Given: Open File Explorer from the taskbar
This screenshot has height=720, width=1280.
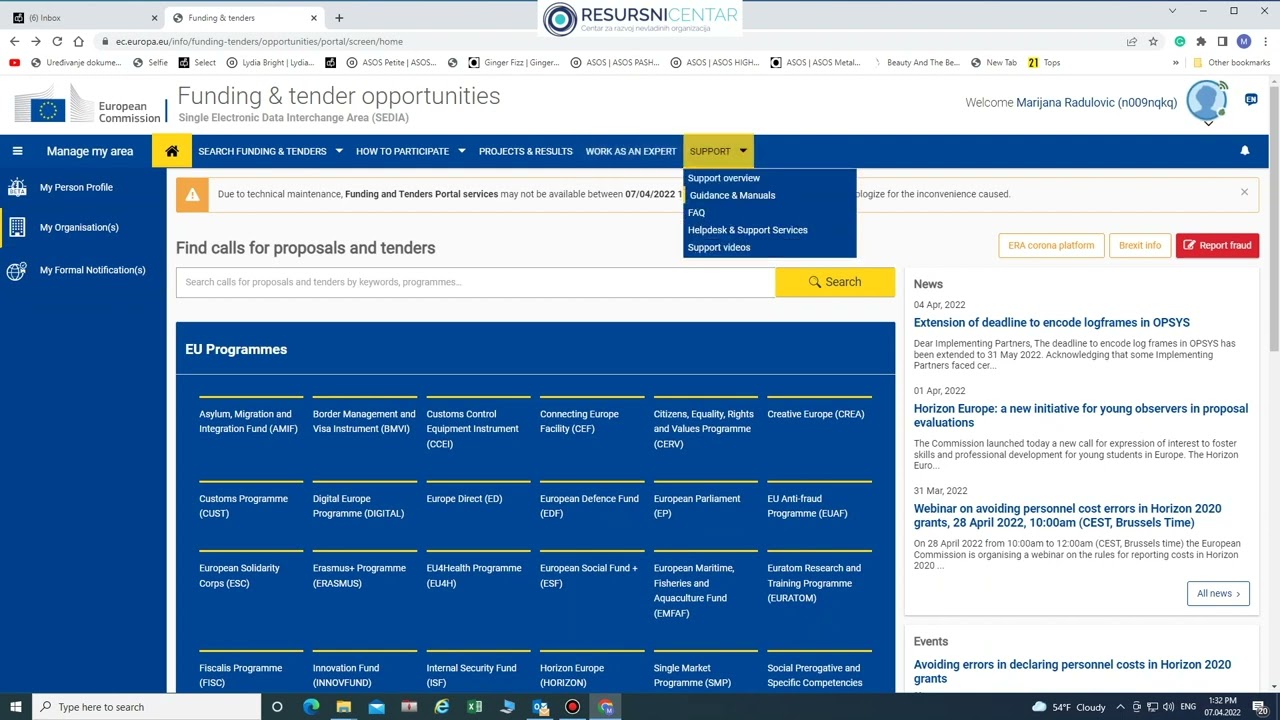Looking at the screenshot, I should (343, 707).
